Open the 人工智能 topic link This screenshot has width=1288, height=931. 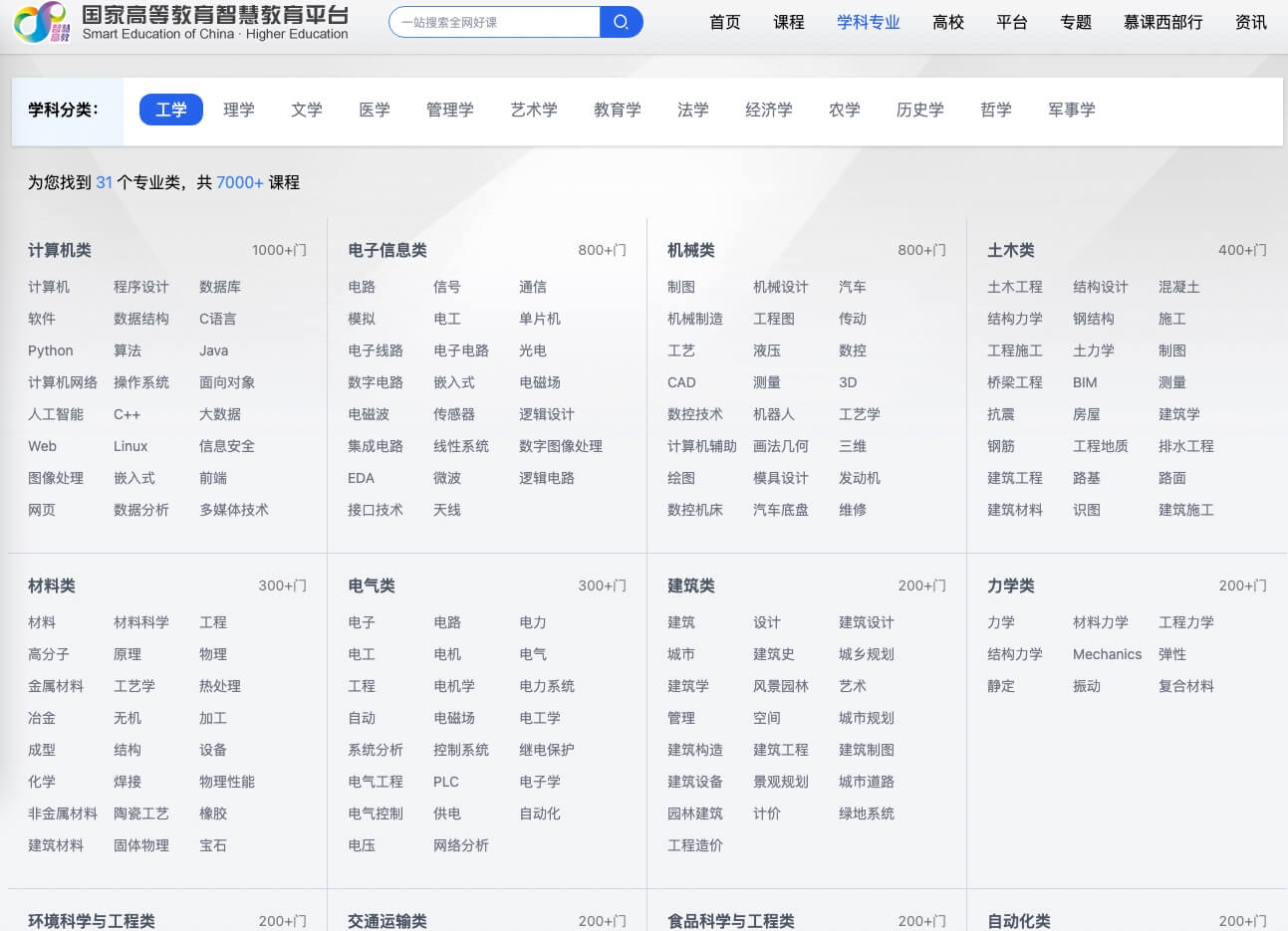click(56, 414)
